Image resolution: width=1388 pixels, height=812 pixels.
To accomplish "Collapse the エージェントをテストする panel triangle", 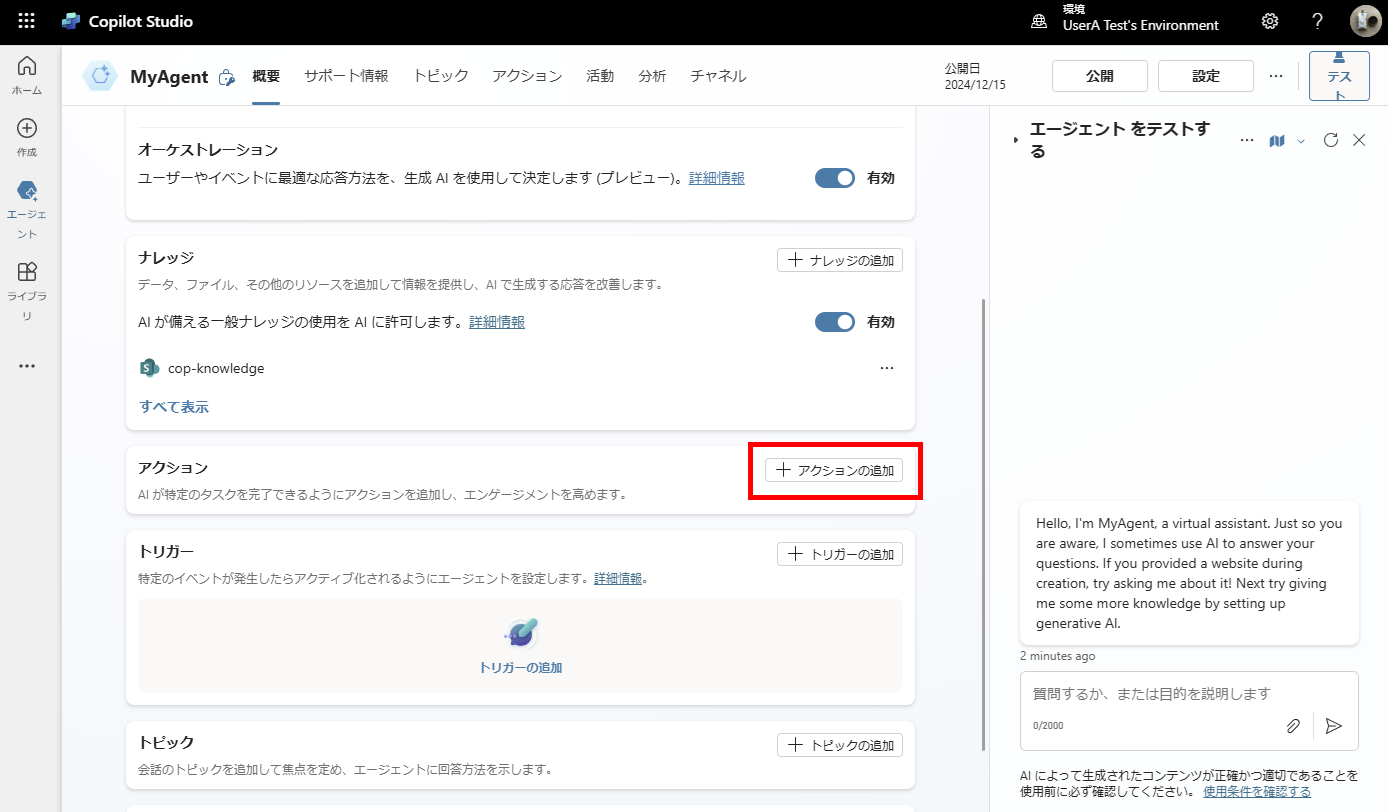I will coord(1016,140).
